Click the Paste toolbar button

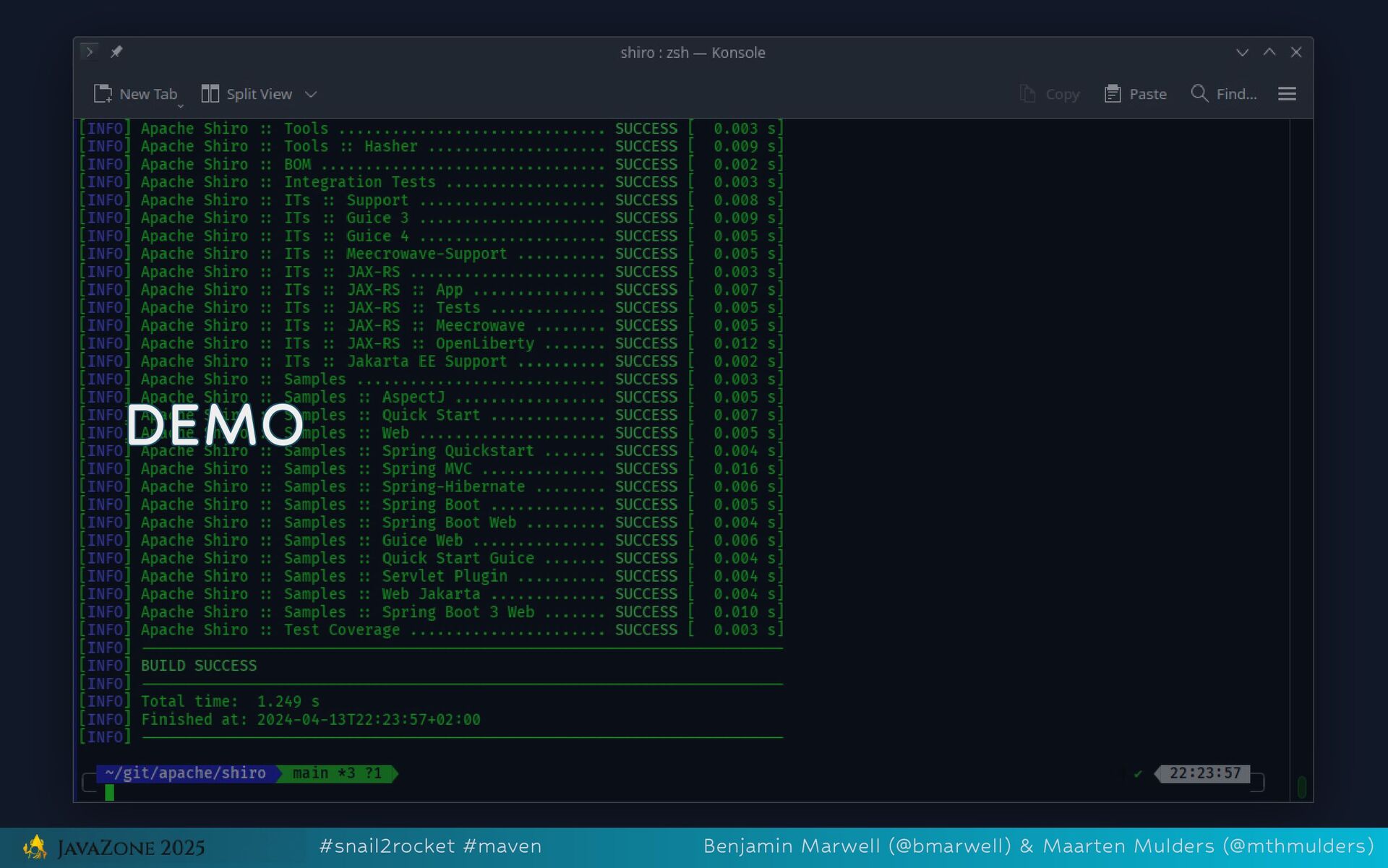(1135, 94)
